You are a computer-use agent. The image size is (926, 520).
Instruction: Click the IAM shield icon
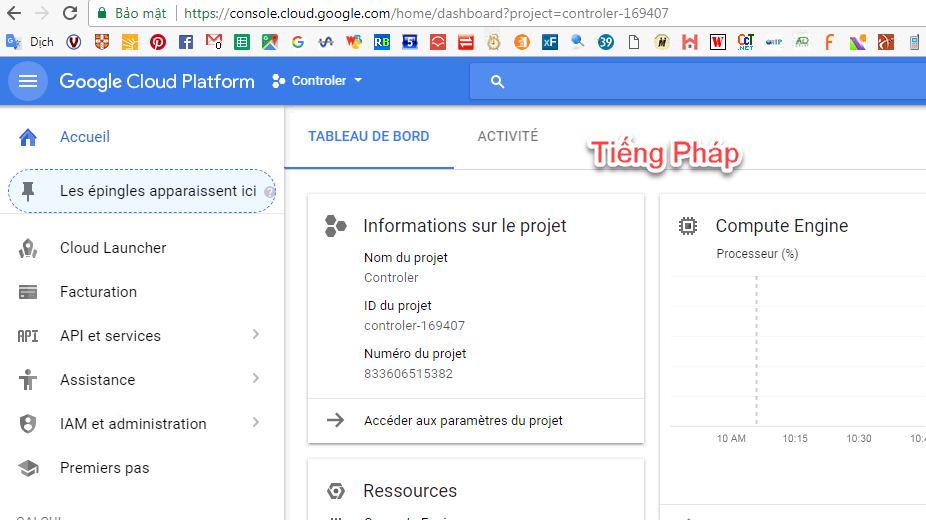28,424
